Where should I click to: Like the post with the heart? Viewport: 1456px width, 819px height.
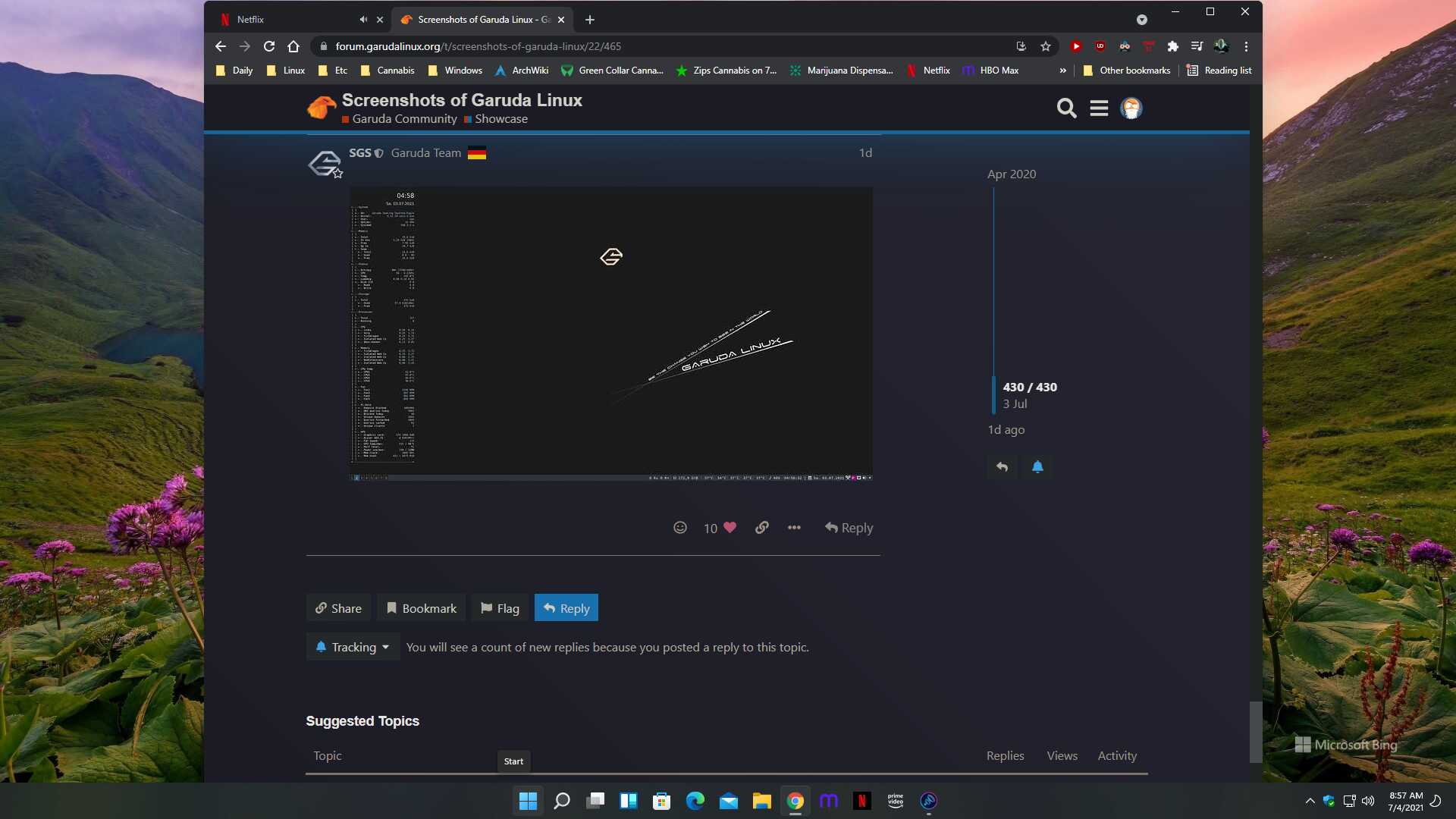[x=730, y=528]
